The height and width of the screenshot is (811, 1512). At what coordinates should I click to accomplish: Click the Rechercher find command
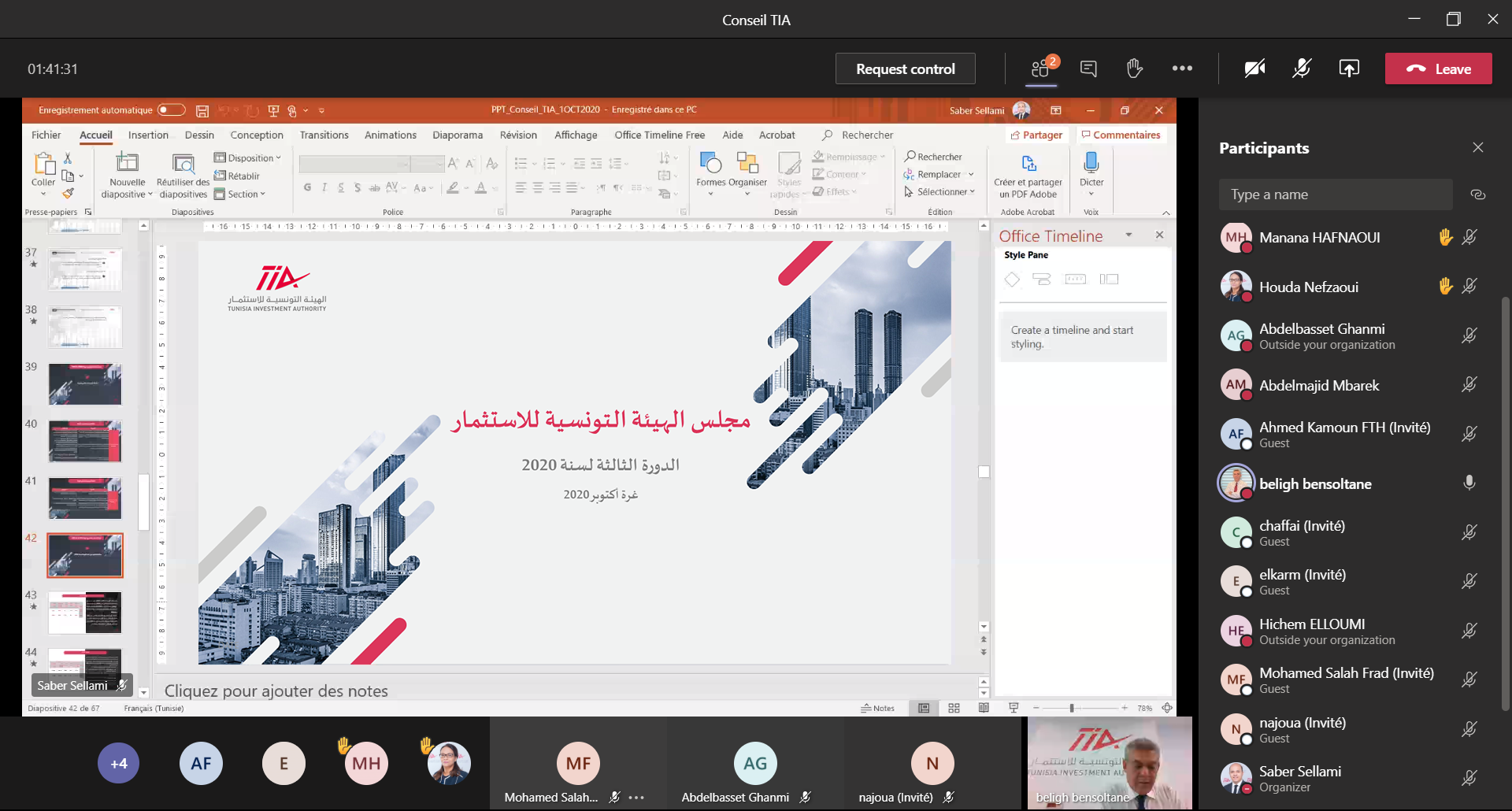(934, 157)
